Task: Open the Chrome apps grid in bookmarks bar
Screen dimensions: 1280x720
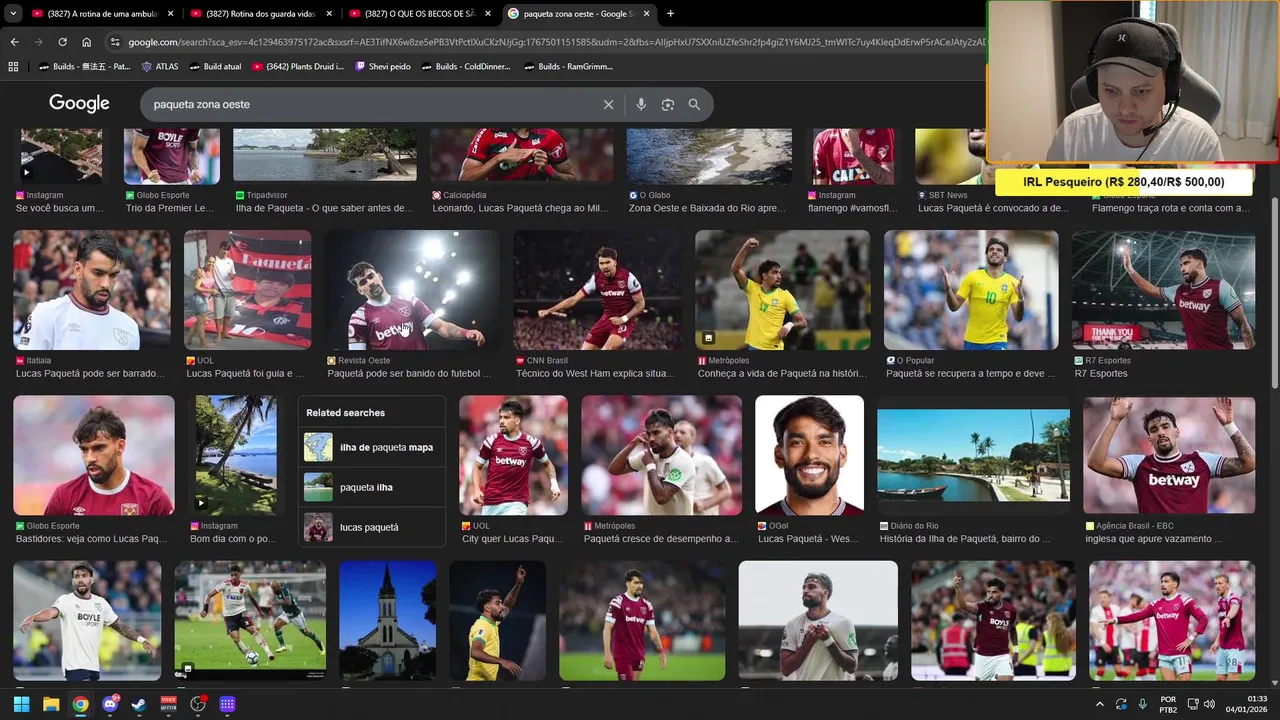Action: [x=13, y=67]
